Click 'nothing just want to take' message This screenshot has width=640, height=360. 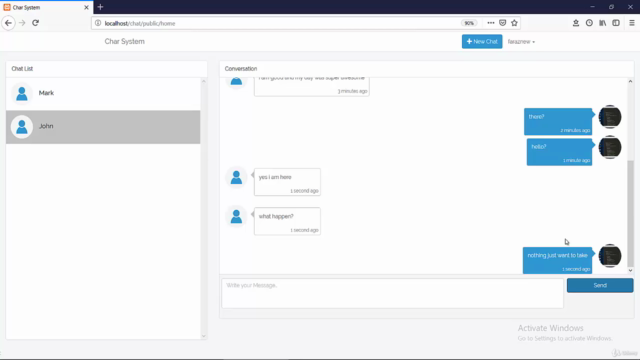point(558,260)
